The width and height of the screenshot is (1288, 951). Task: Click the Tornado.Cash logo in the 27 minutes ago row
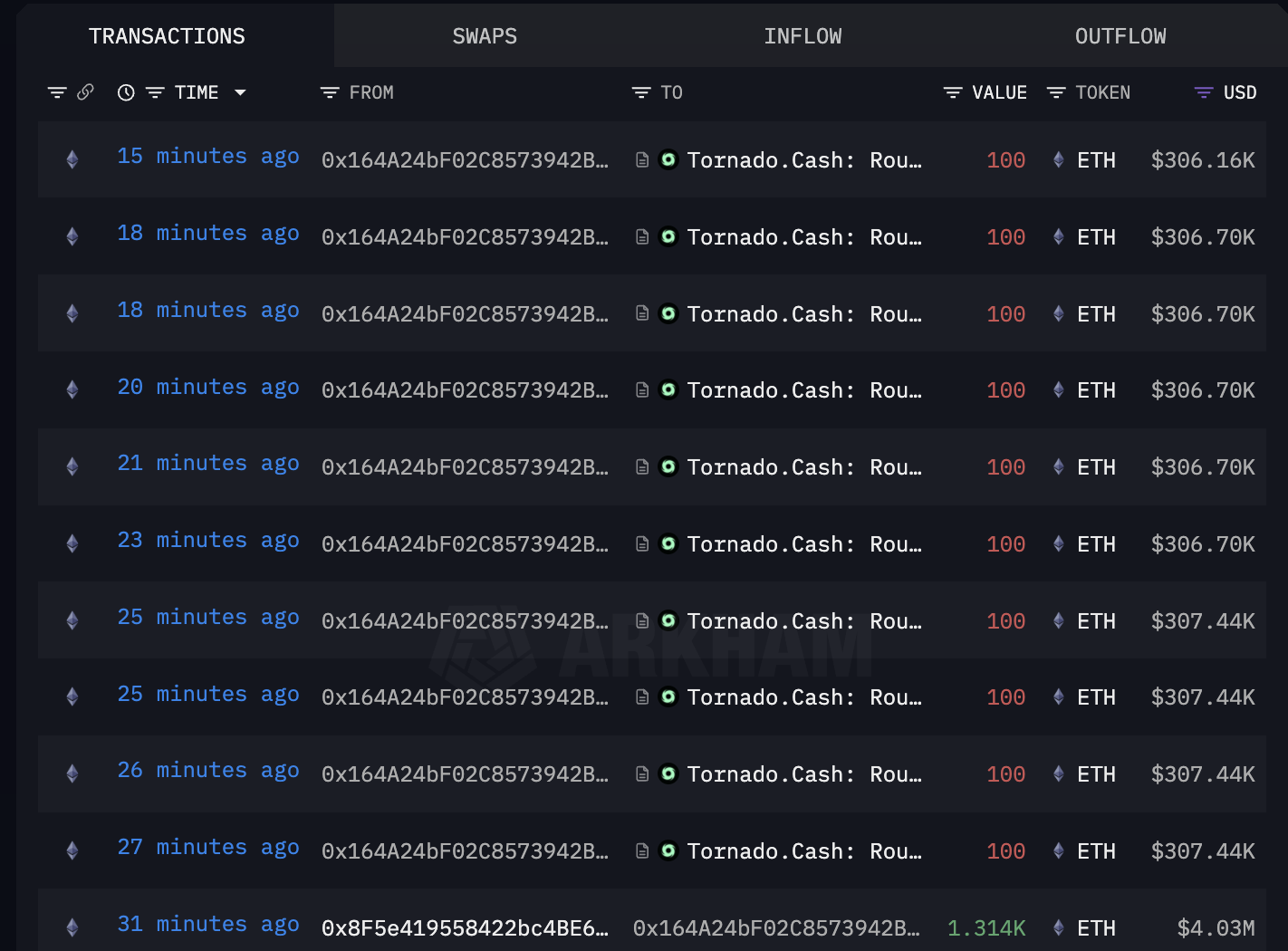tap(668, 851)
